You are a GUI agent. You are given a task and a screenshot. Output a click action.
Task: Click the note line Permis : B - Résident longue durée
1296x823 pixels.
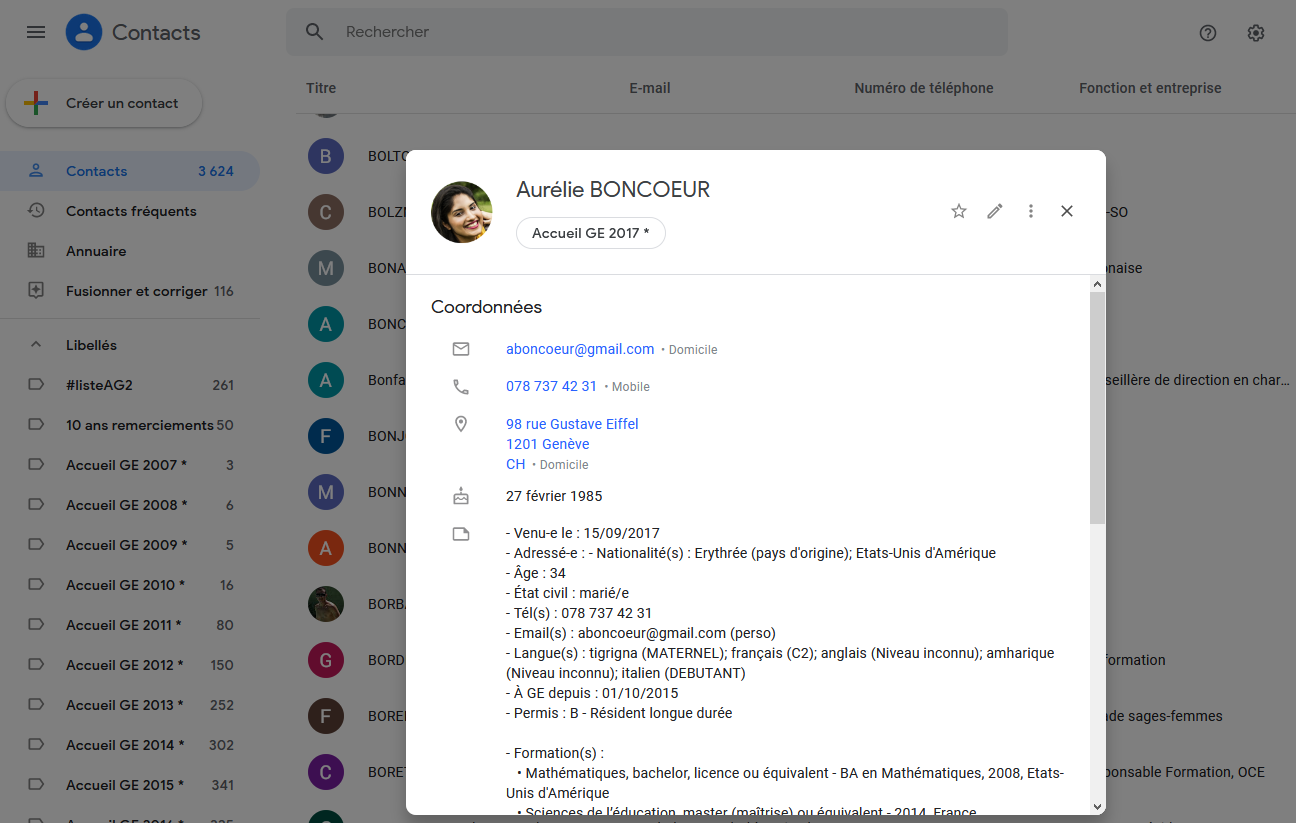[x=619, y=713]
